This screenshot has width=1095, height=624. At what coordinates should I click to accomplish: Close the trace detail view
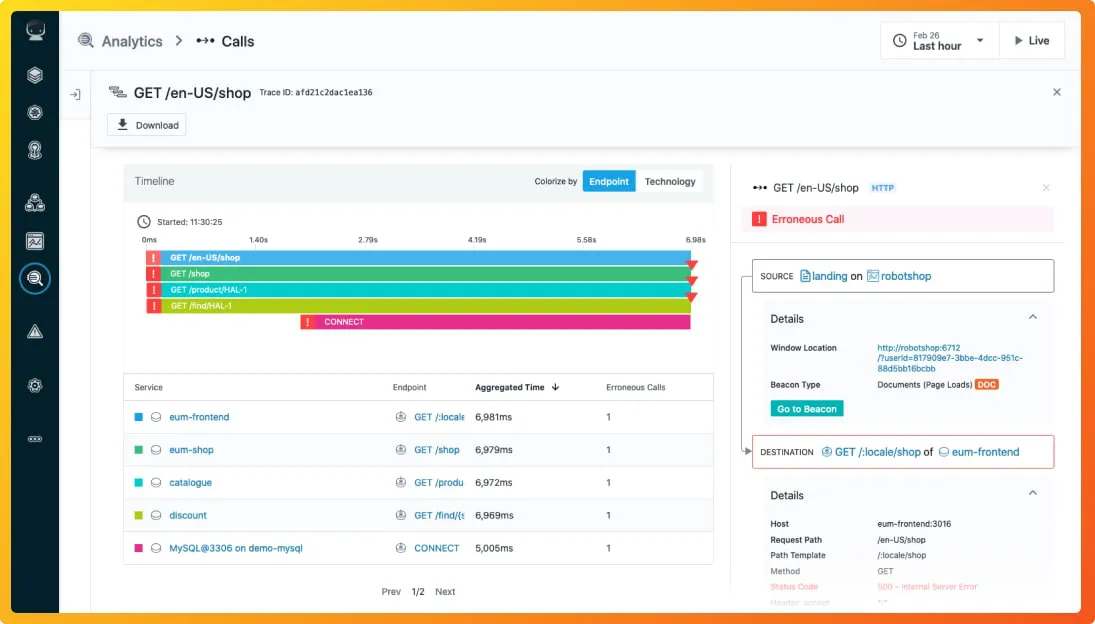pyautogui.click(x=1057, y=92)
